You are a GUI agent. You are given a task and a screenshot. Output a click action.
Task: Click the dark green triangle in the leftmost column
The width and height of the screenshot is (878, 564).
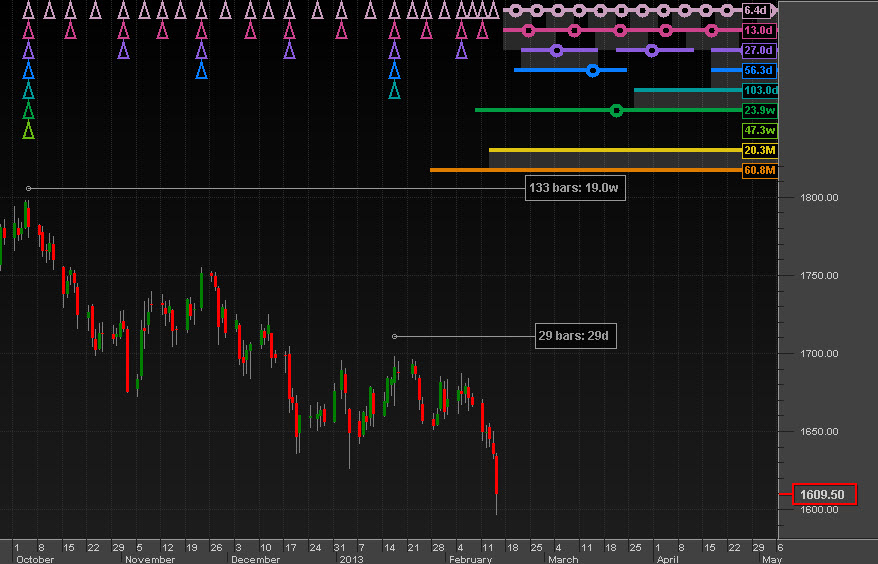point(28,110)
